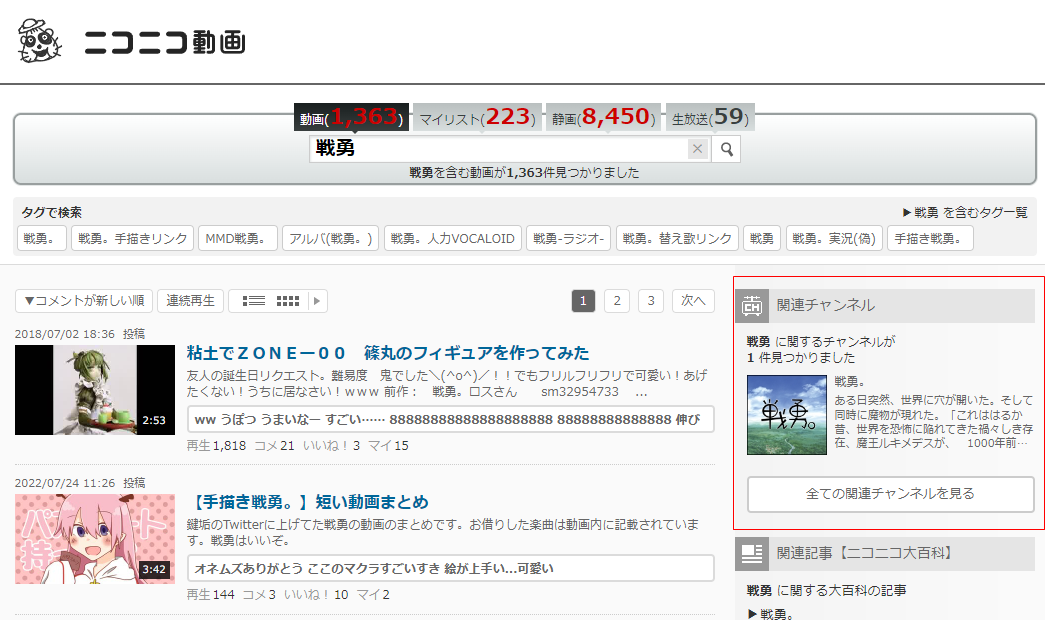Click the 関連チャンネル CH icon

click(752, 305)
